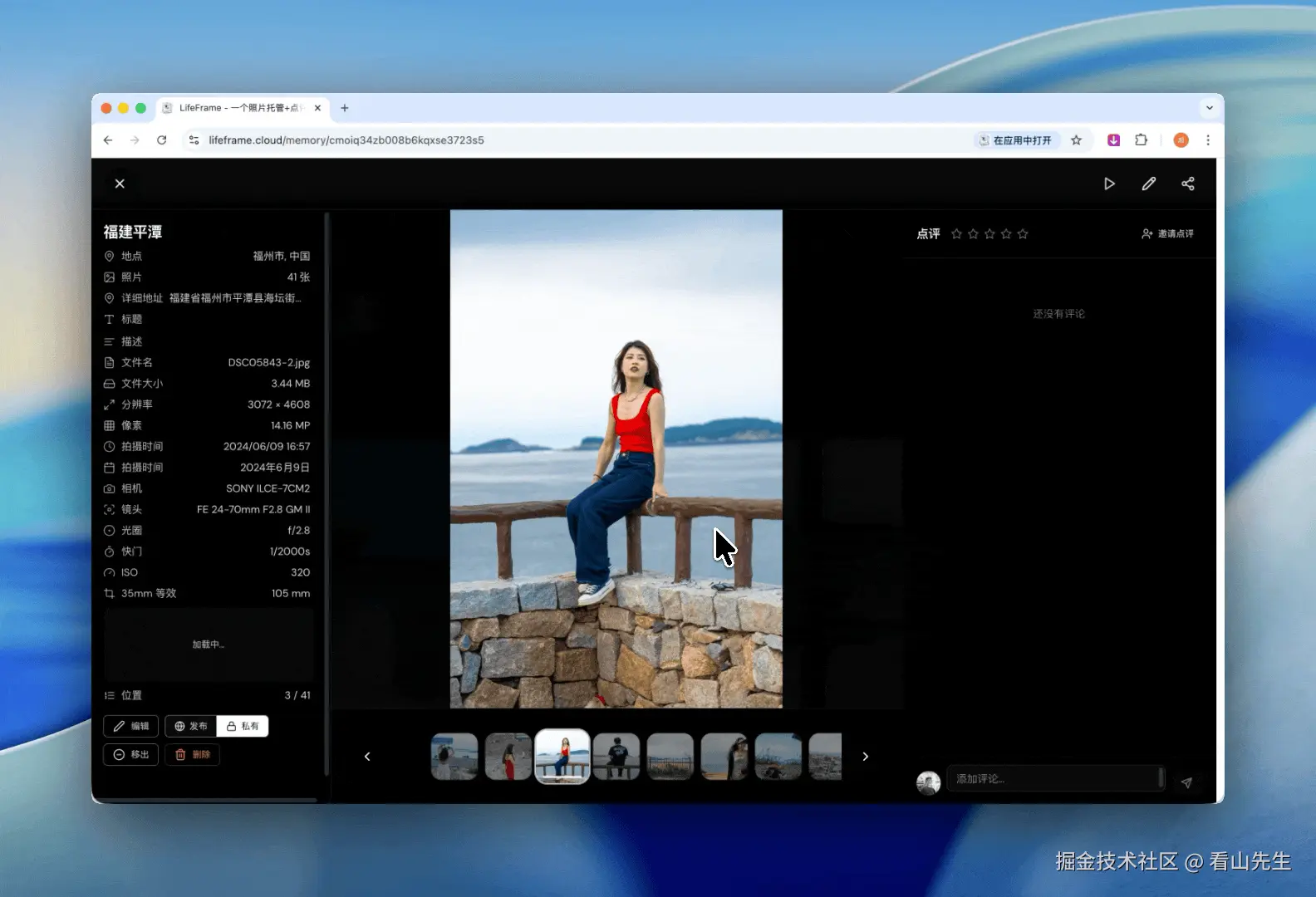Rate the photo three stars

point(989,234)
